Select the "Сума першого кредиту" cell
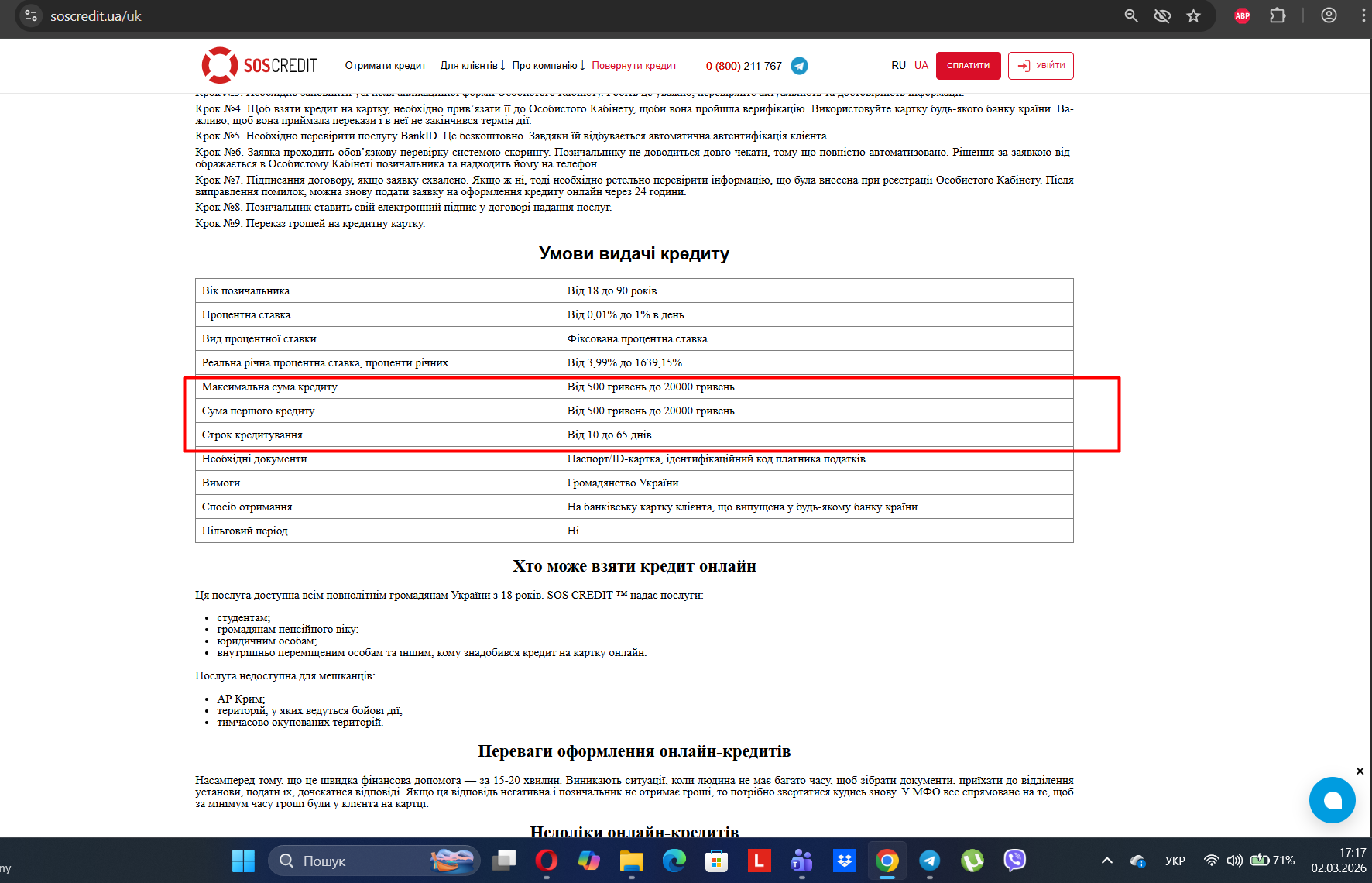This screenshot has height=883, width=1372. [x=378, y=411]
